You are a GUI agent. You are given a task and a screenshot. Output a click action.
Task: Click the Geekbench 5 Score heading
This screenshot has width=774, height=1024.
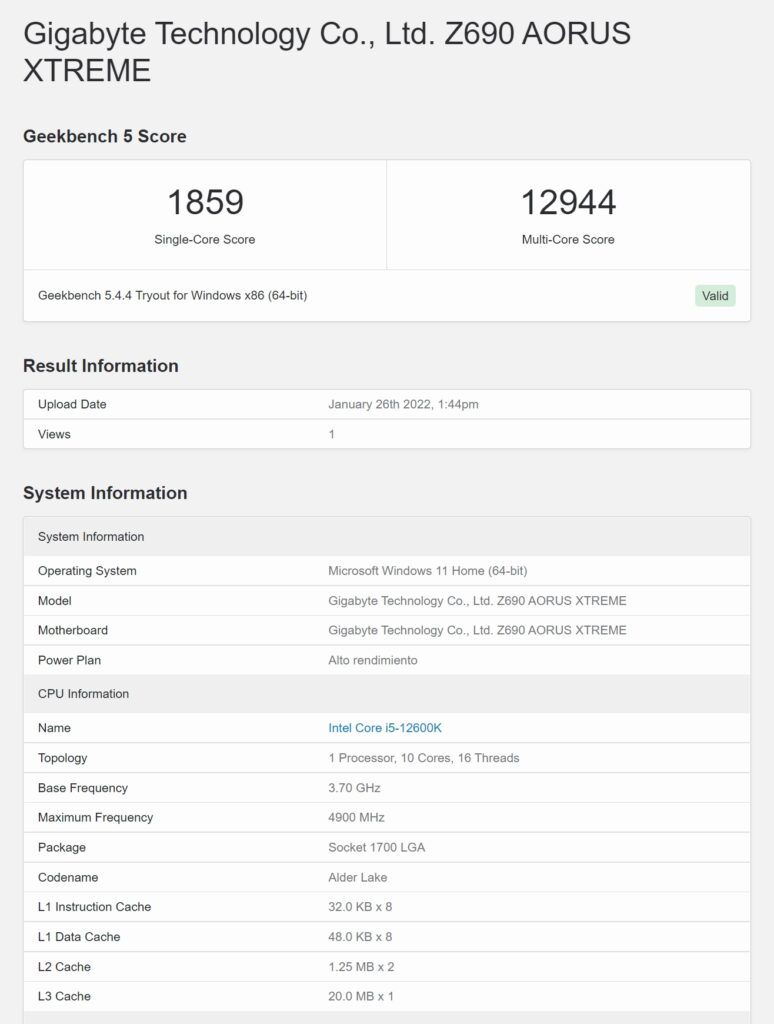point(105,136)
